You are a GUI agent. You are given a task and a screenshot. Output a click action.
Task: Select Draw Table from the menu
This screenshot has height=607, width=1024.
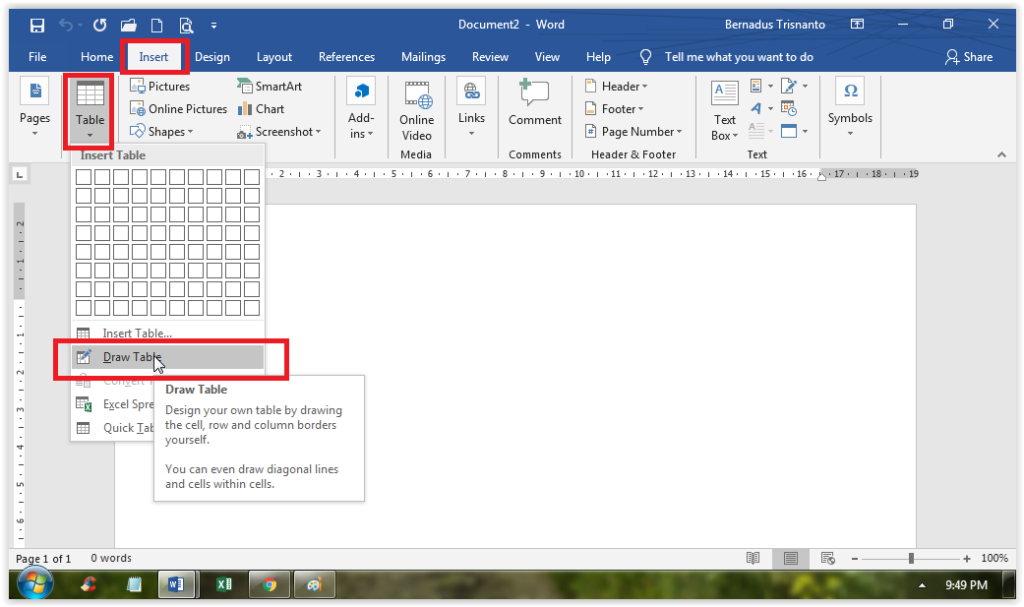[132, 357]
